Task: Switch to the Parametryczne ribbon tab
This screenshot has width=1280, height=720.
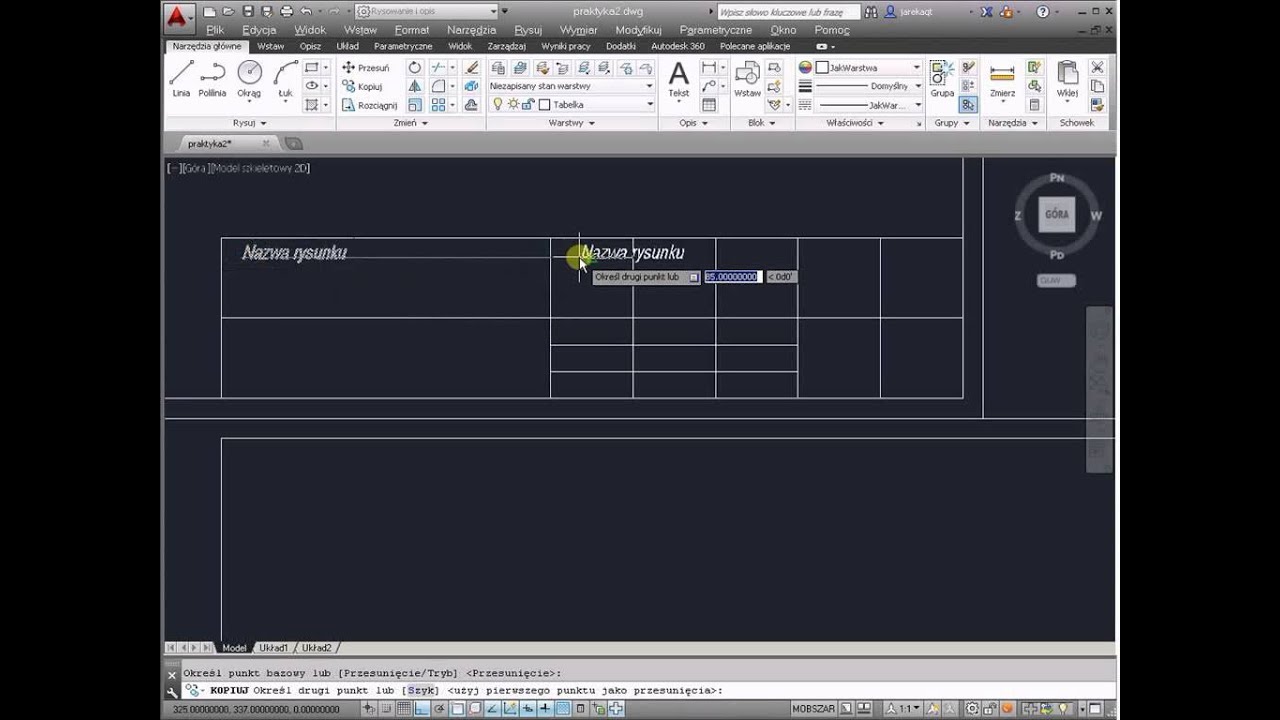Action: [403, 46]
